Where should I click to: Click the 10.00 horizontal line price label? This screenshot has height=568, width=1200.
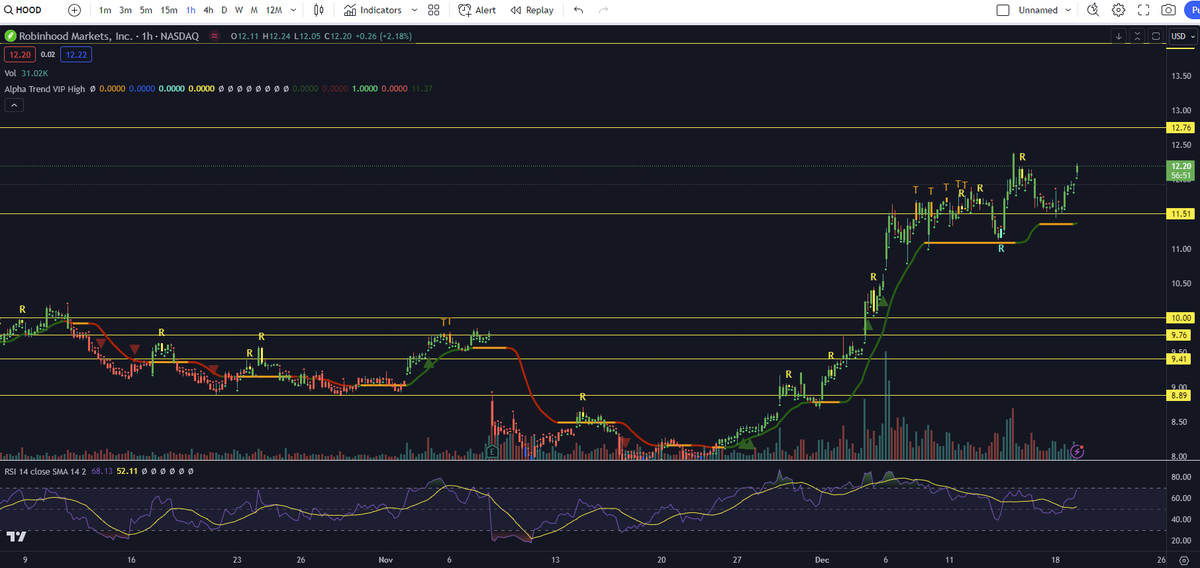(x=1180, y=318)
